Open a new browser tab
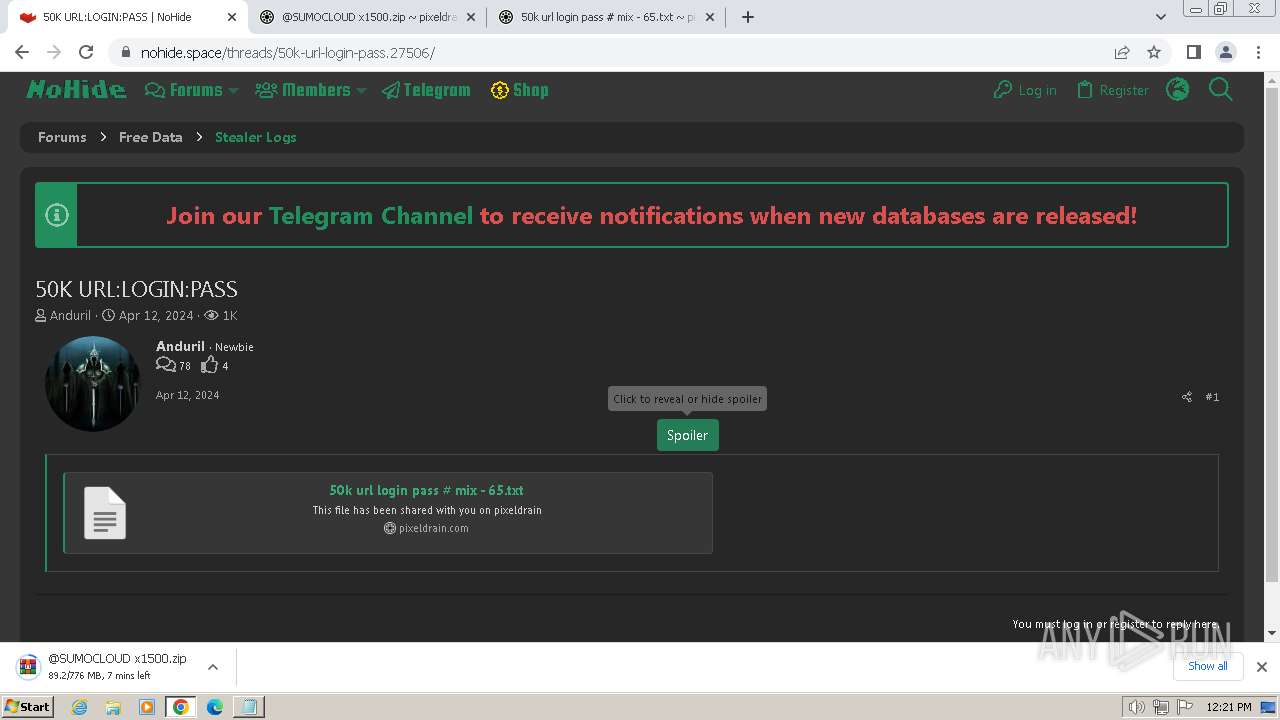 tap(747, 16)
